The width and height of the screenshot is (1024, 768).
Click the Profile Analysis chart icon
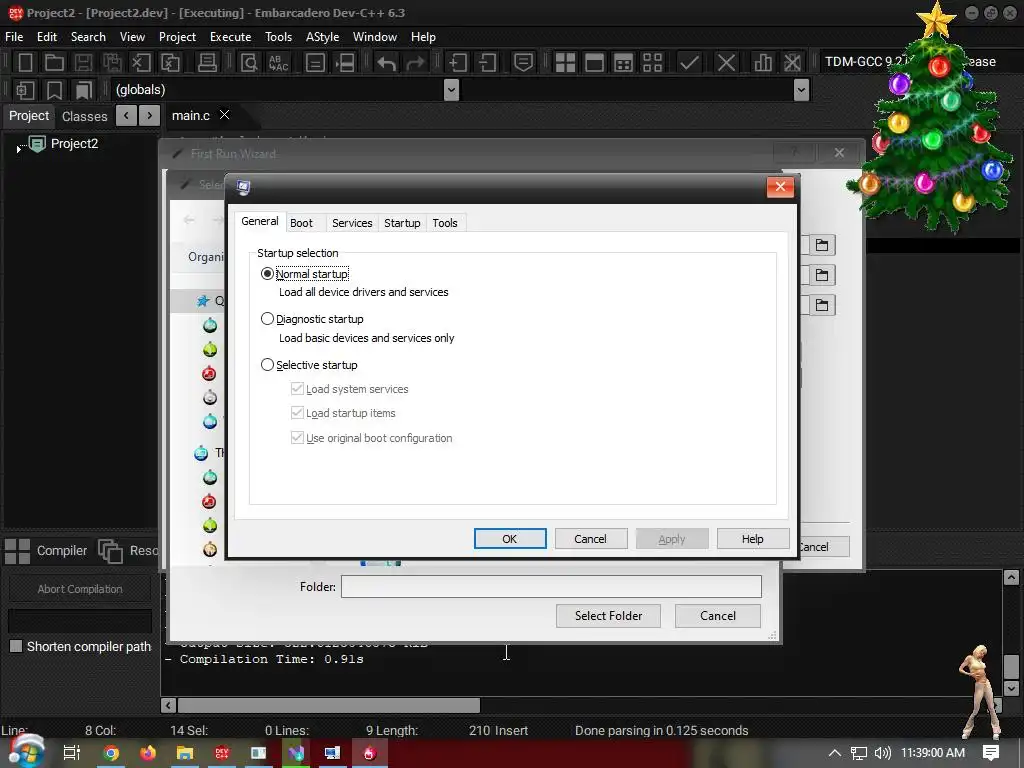(x=763, y=63)
